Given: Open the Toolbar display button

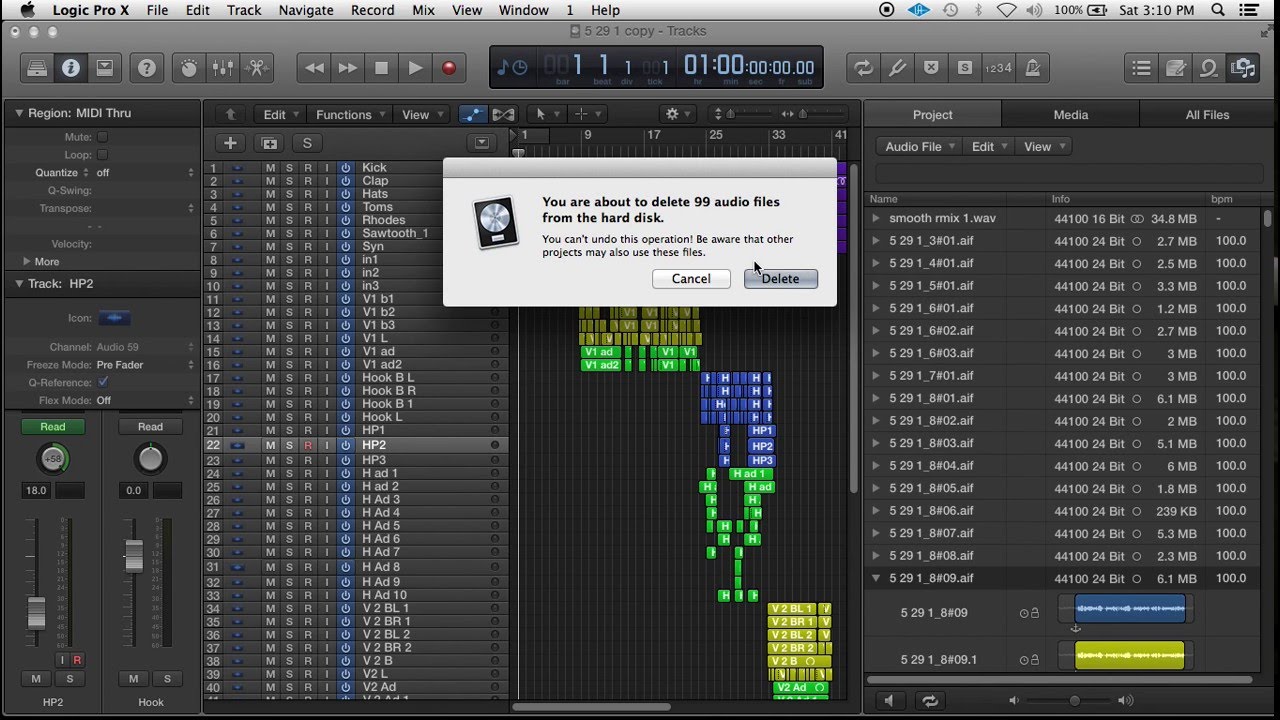Looking at the screenshot, I should tap(104, 68).
